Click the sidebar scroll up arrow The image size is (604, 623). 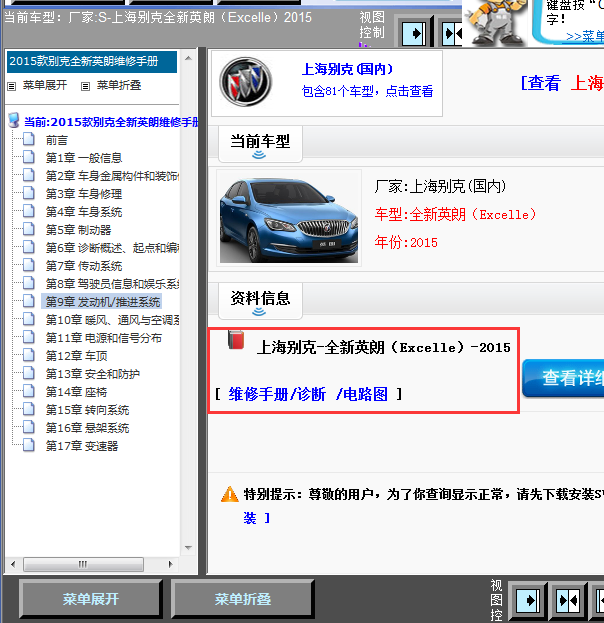(x=188, y=58)
